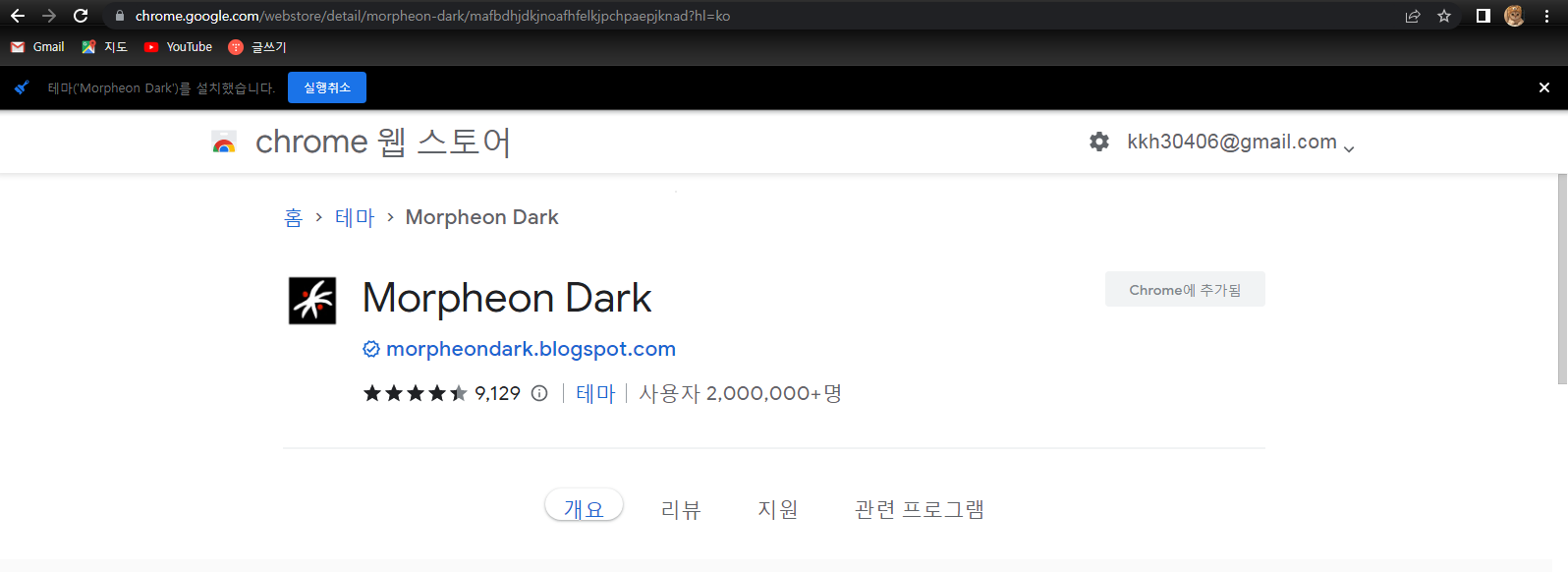Image resolution: width=1568 pixels, height=572 pixels.
Task: Bookmark this page with the star icon
Action: coord(1444,16)
